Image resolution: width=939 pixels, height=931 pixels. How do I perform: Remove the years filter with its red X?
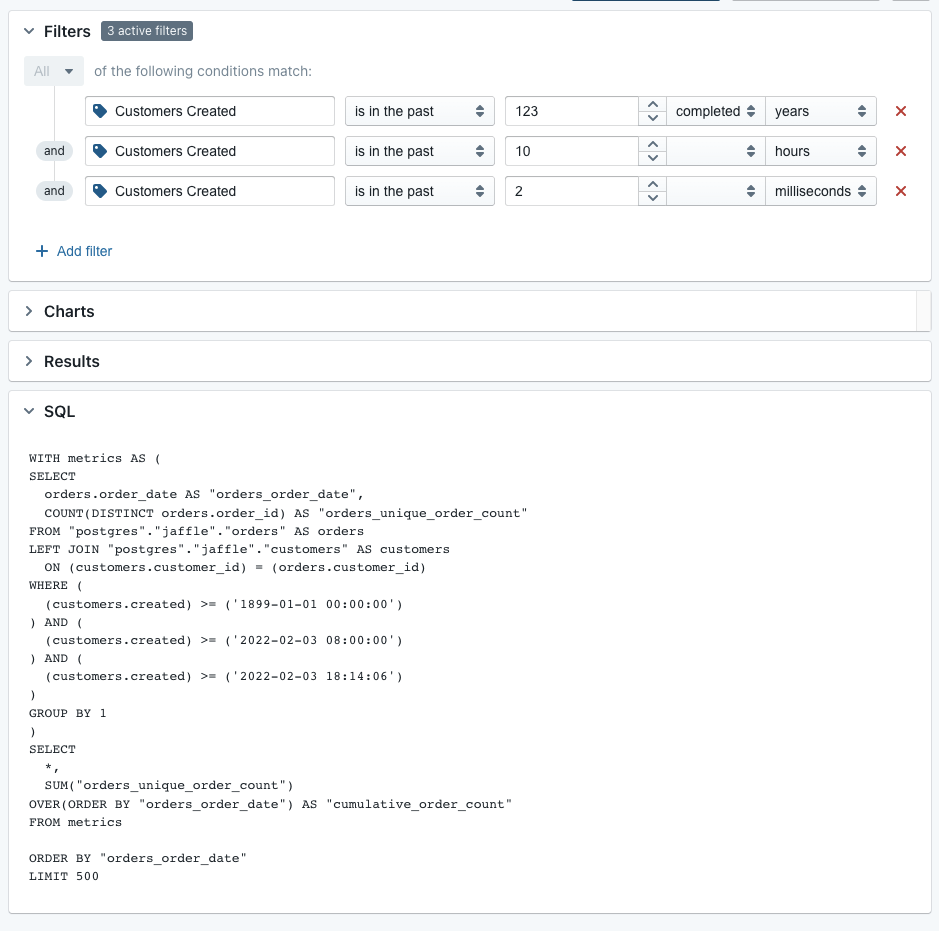click(x=899, y=111)
